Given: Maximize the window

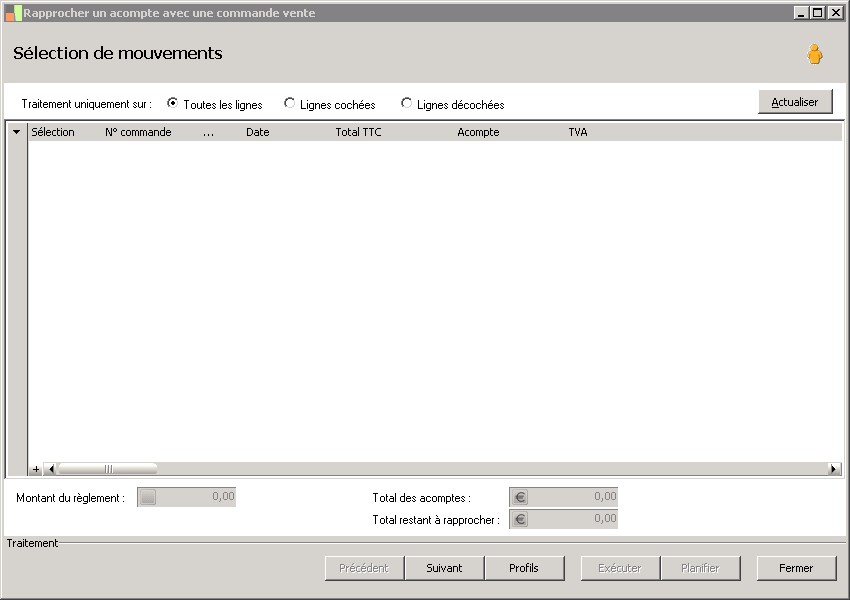Looking at the screenshot, I should (x=817, y=12).
